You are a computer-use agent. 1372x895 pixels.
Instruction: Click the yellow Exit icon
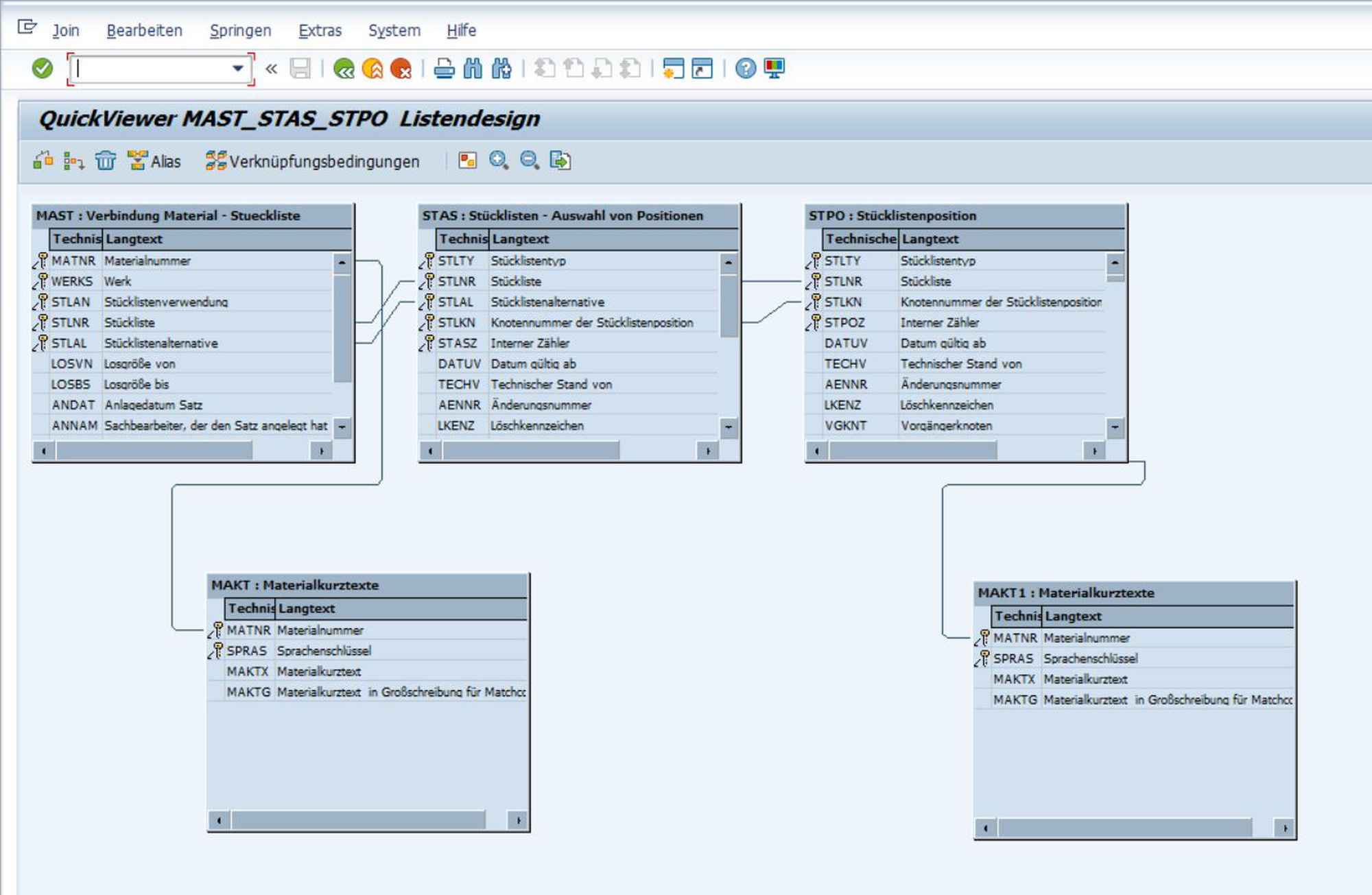point(372,69)
